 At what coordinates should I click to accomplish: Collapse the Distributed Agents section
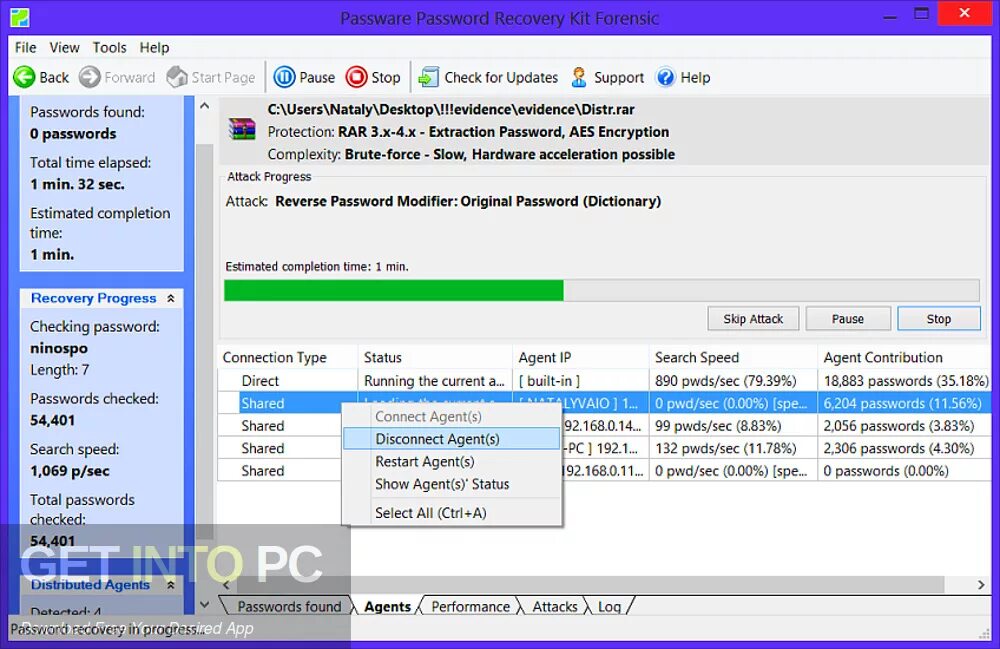(x=171, y=585)
